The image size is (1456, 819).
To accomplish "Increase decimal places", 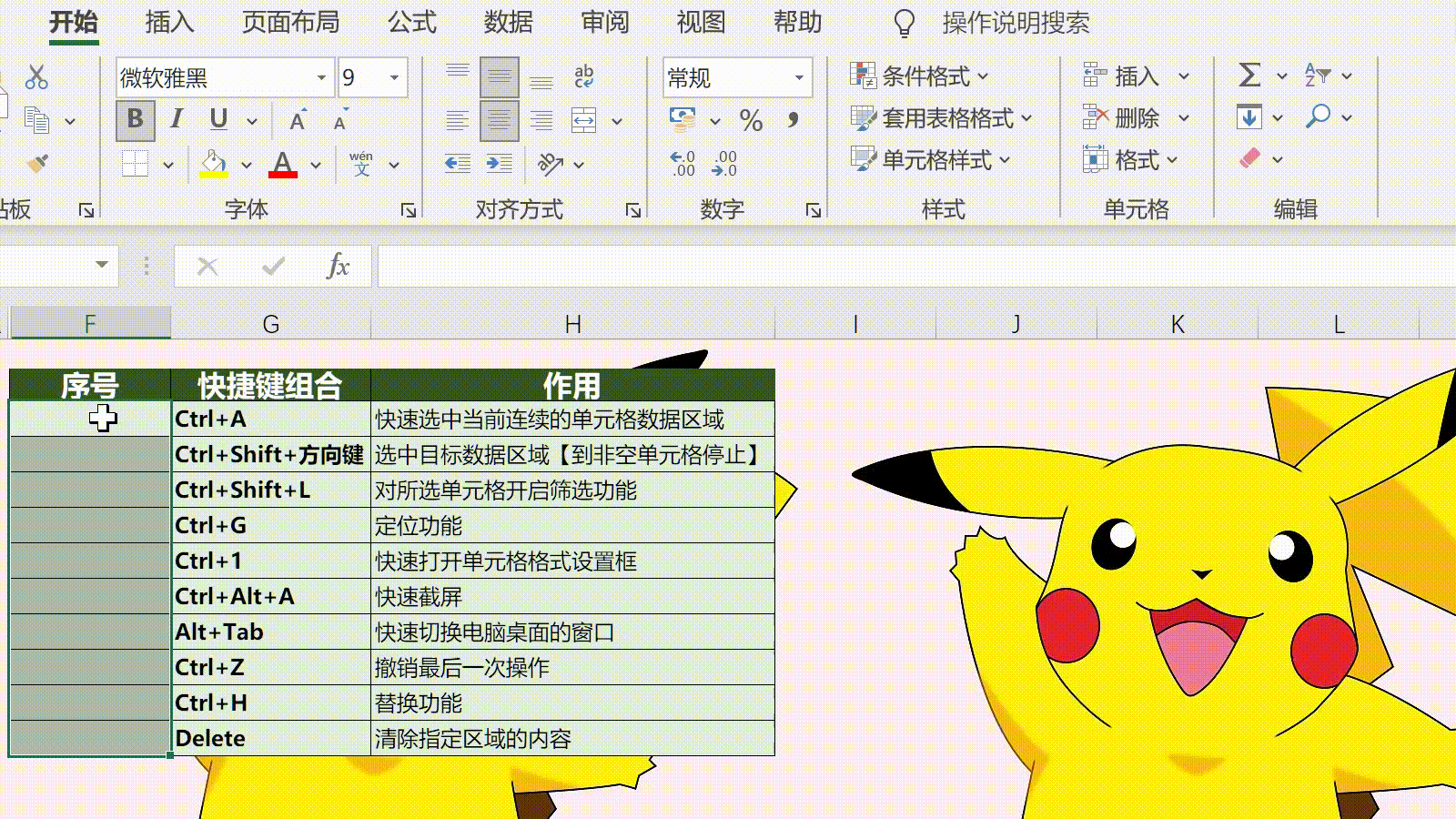I will 682,164.
